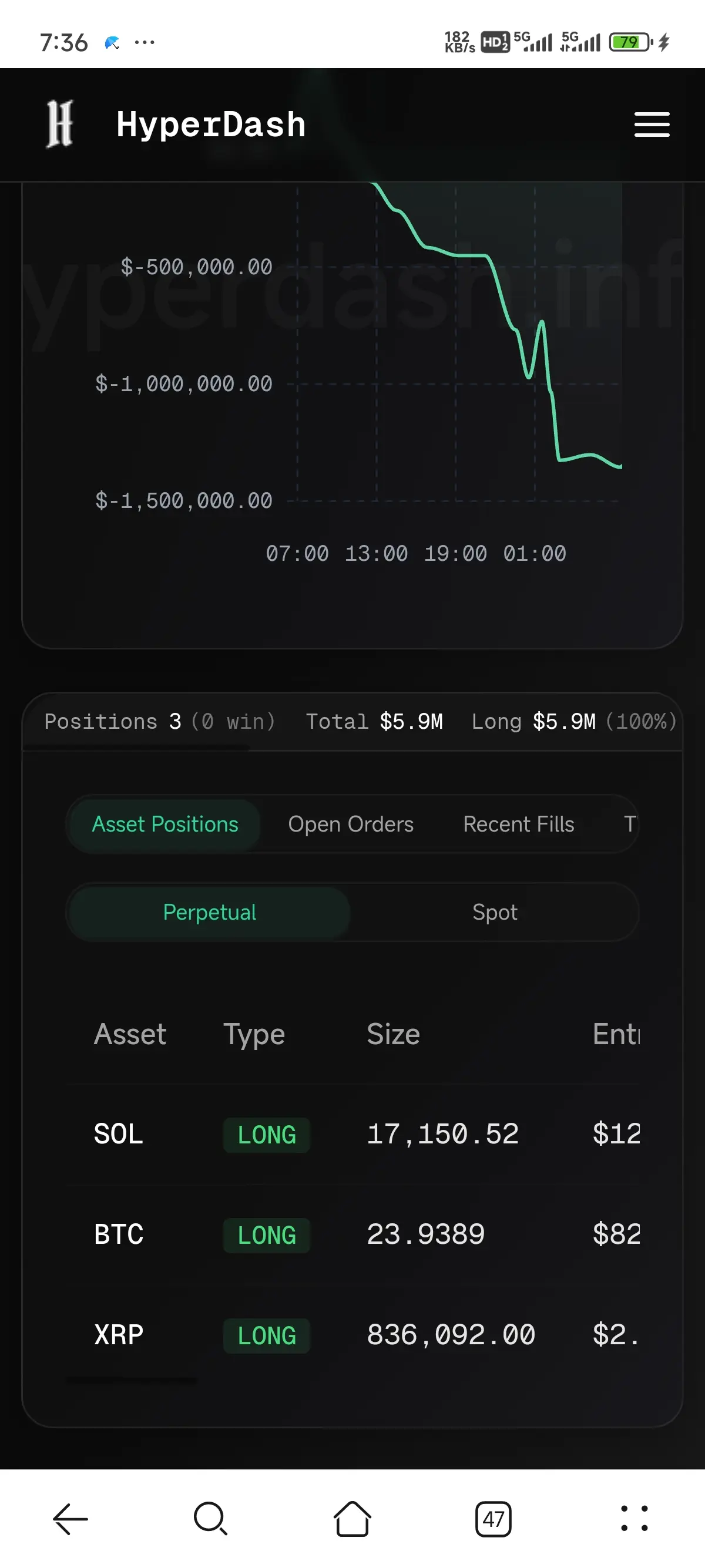Tap the HyperDash logo icon

pyautogui.click(x=60, y=123)
